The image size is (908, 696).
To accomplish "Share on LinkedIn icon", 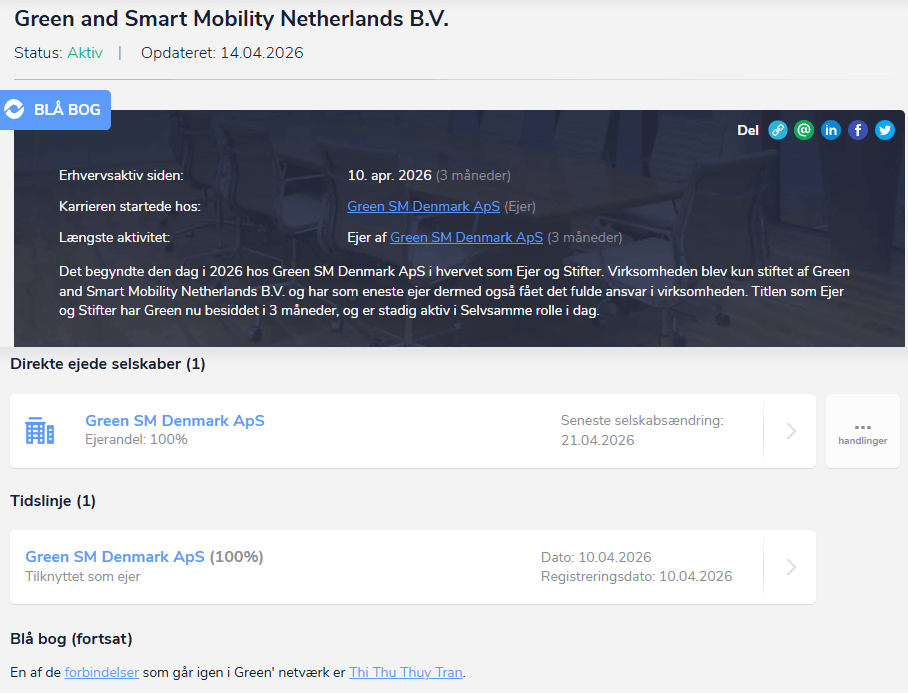I will [831, 130].
